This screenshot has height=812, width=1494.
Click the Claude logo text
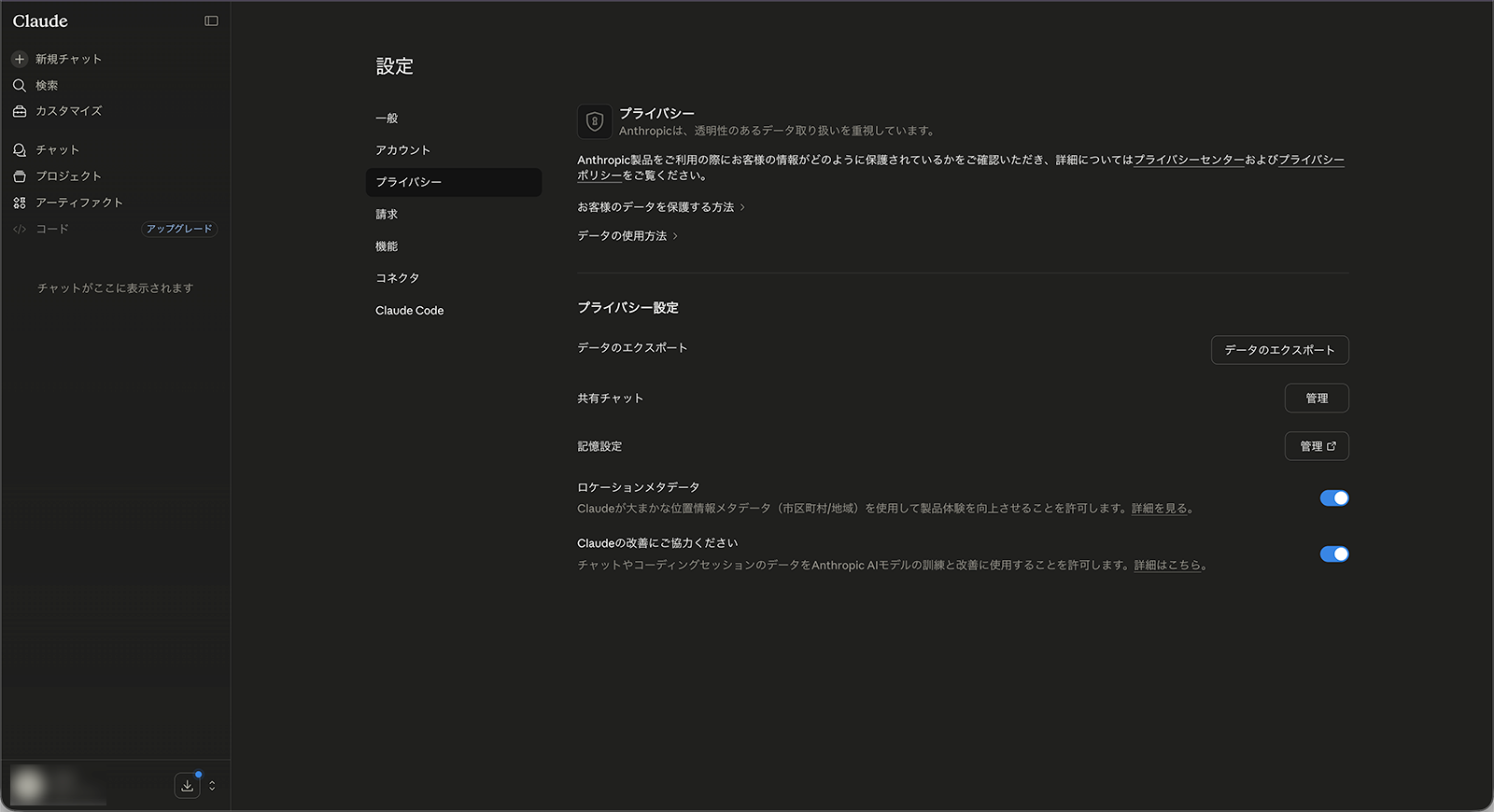click(x=40, y=21)
